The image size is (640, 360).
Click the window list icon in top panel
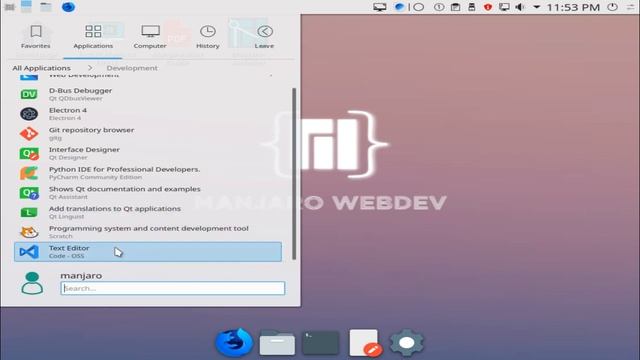click(26, 7)
